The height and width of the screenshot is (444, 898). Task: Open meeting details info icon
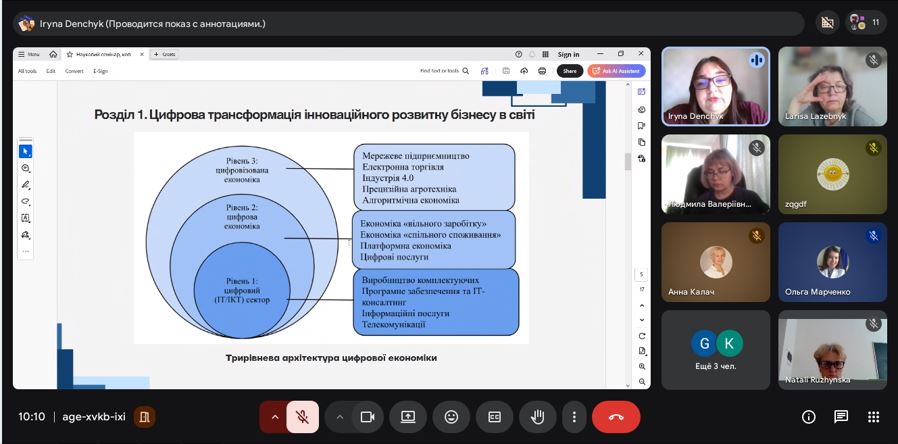coord(808,417)
